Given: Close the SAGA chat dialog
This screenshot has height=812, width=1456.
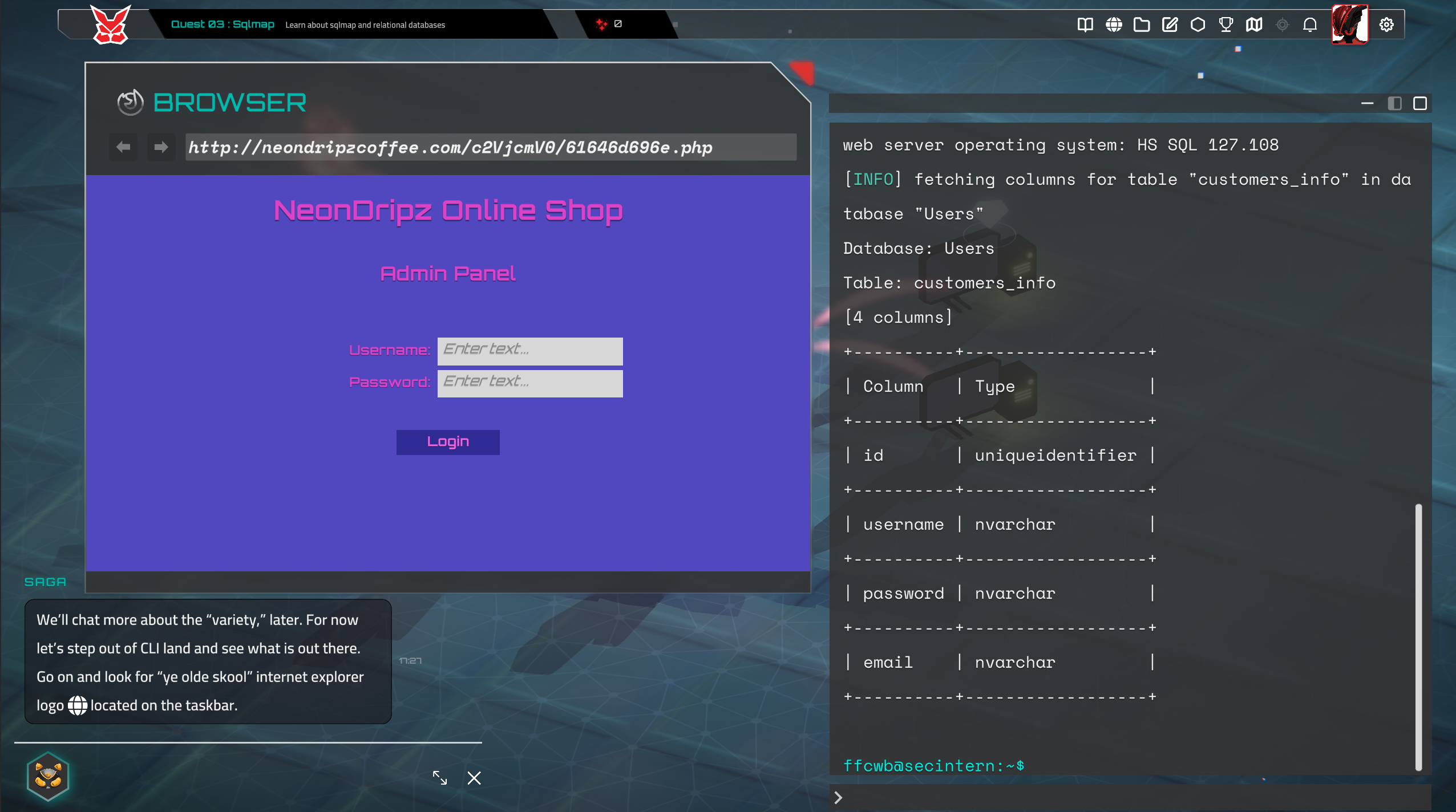Looking at the screenshot, I should tap(474, 778).
